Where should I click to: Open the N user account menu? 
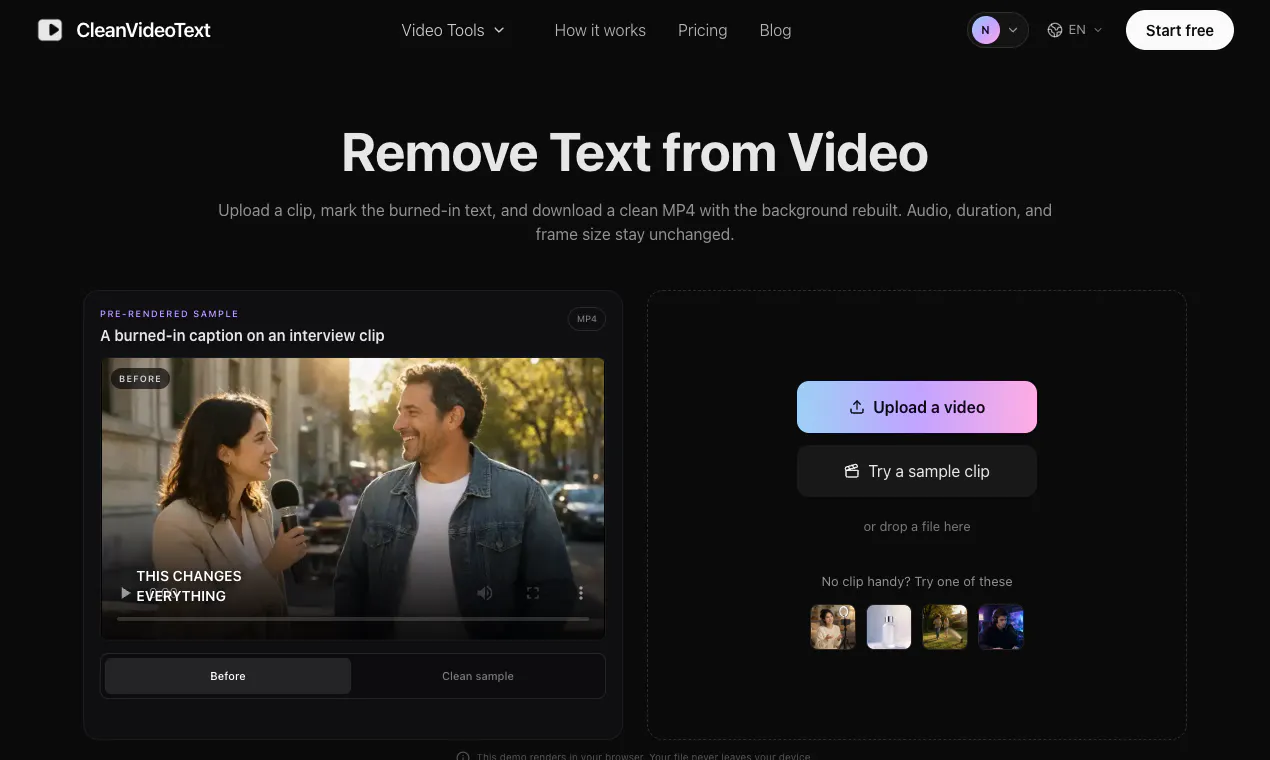point(997,30)
